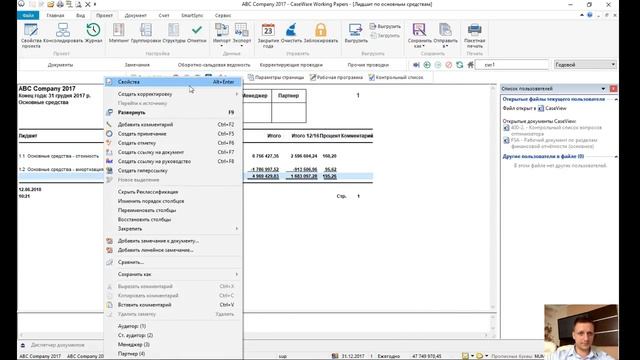Image resolution: width=640 pixels, height=360 pixels.
Task: Open the Документы navigation tab
Action: click(60, 65)
